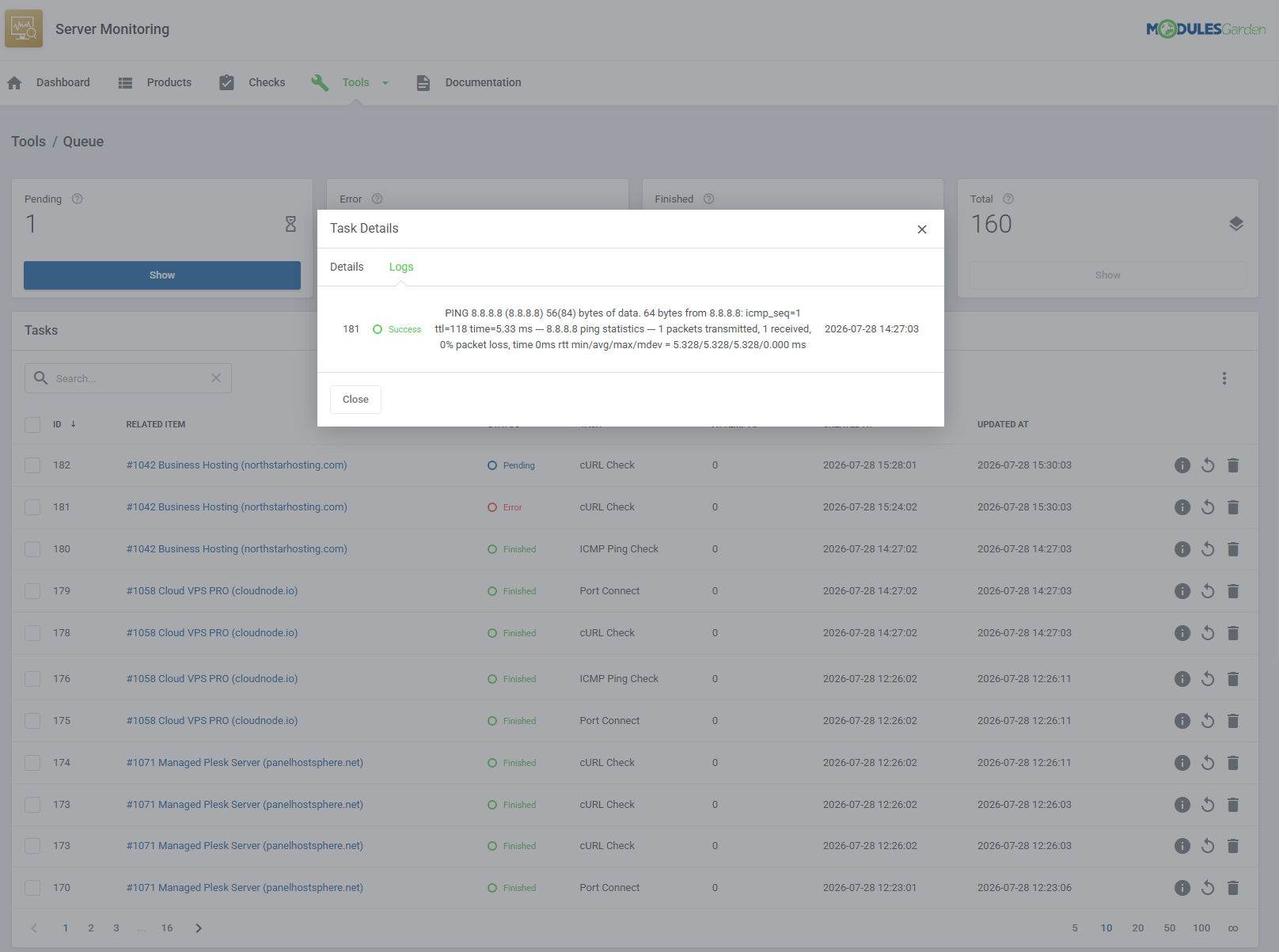Click the Tools breadcrumb link
The width and height of the screenshot is (1279, 952).
pyautogui.click(x=28, y=142)
